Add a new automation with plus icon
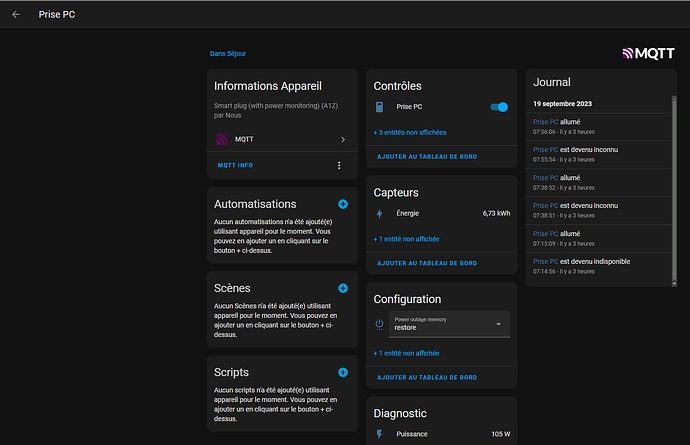690x445 pixels. click(x=343, y=204)
